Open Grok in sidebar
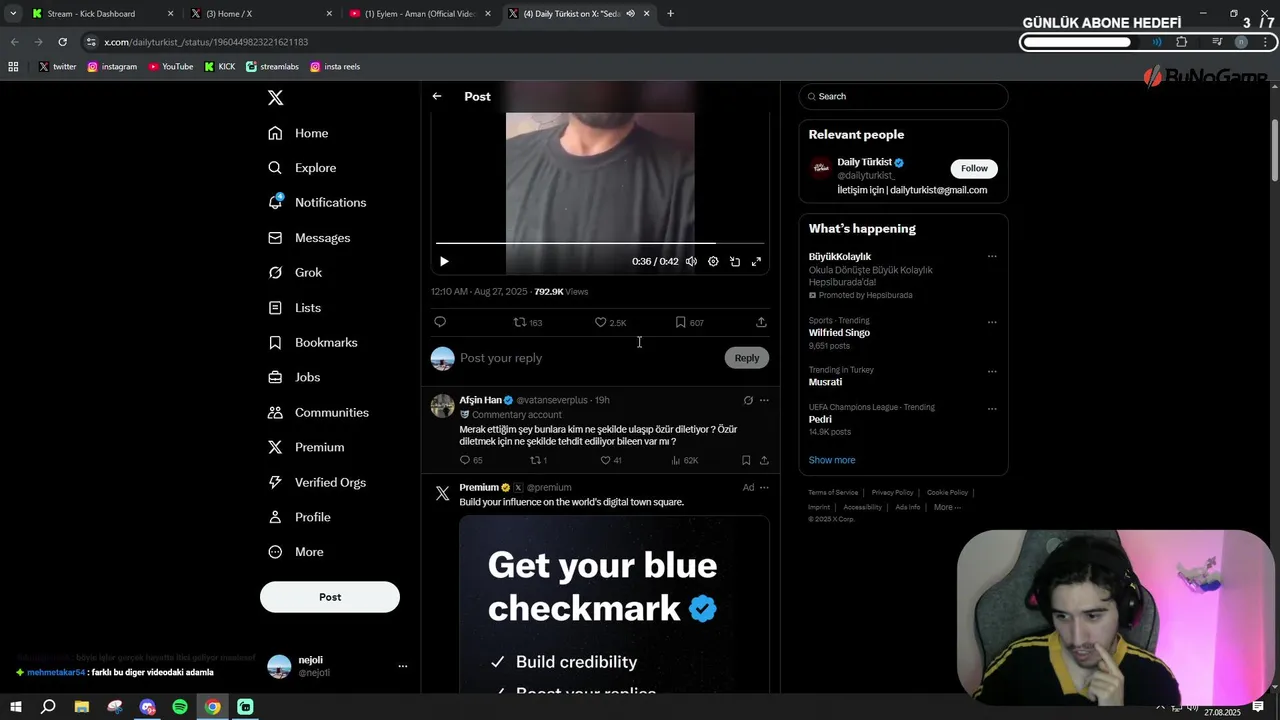 coord(296,272)
